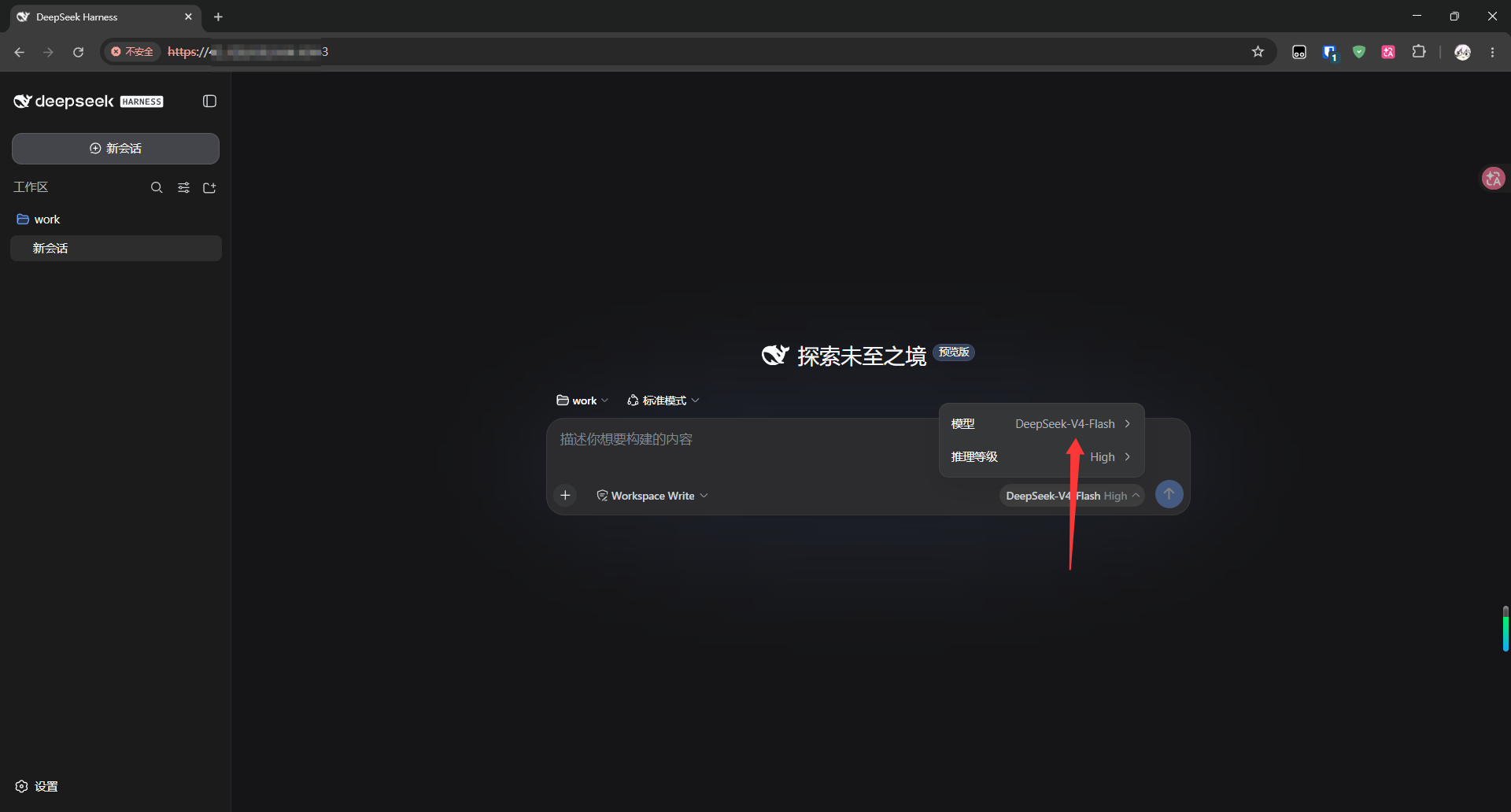Bookmark this page with the star icon
This screenshot has height=812, width=1511.
pyautogui.click(x=1258, y=52)
